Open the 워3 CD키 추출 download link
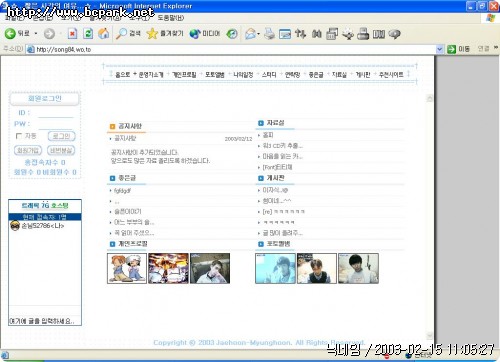Screen dimensions: 500x362 (x=283, y=146)
